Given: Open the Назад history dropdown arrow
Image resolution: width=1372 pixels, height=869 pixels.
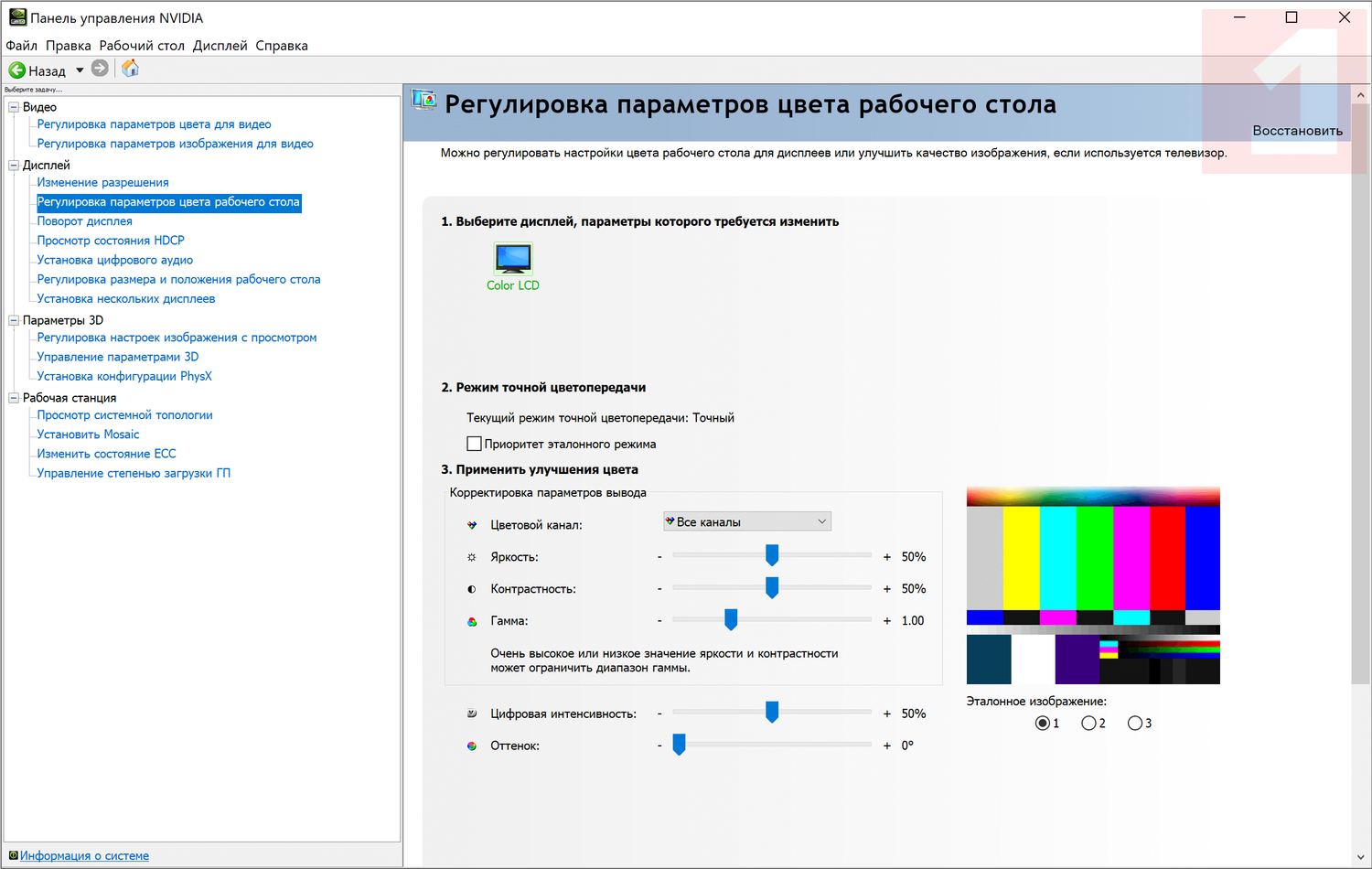Looking at the screenshot, I should coord(80,70).
